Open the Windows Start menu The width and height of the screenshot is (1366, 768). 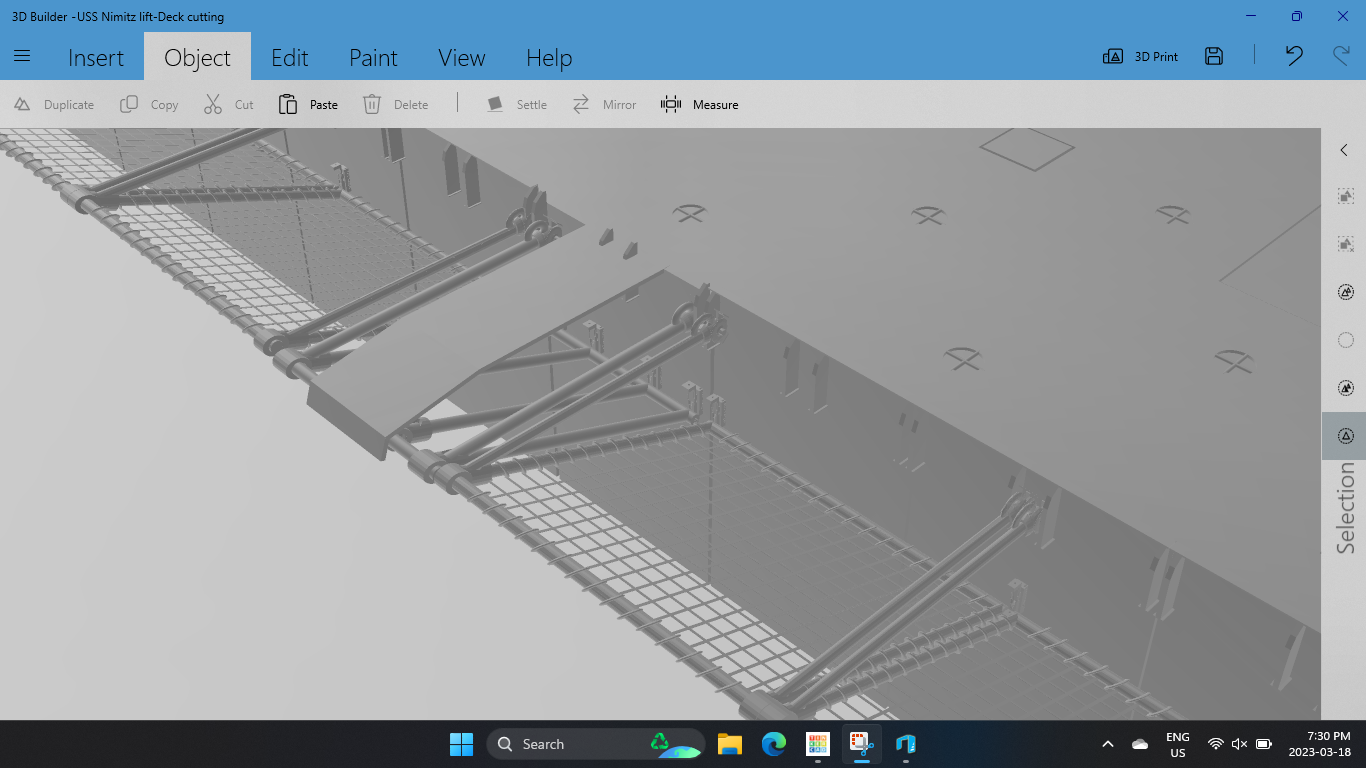(x=461, y=744)
